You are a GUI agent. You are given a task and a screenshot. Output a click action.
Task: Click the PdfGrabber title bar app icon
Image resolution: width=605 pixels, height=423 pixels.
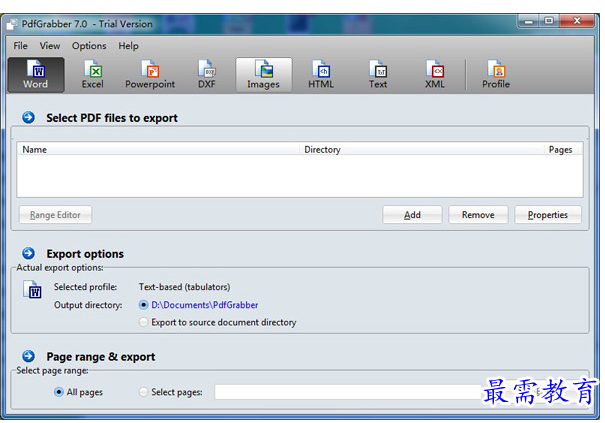pyautogui.click(x=12, y=24)
